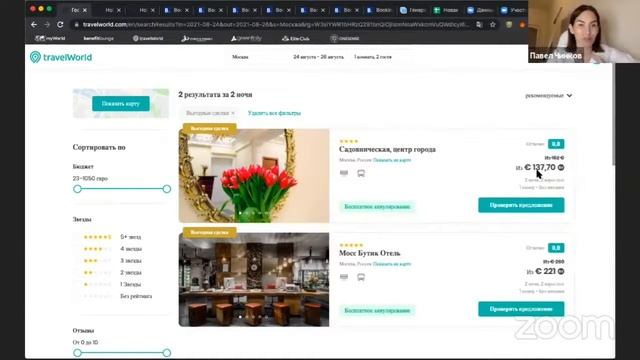
Task: Open Мосс Бутик Отель hotel title
Action: [370, 253]
